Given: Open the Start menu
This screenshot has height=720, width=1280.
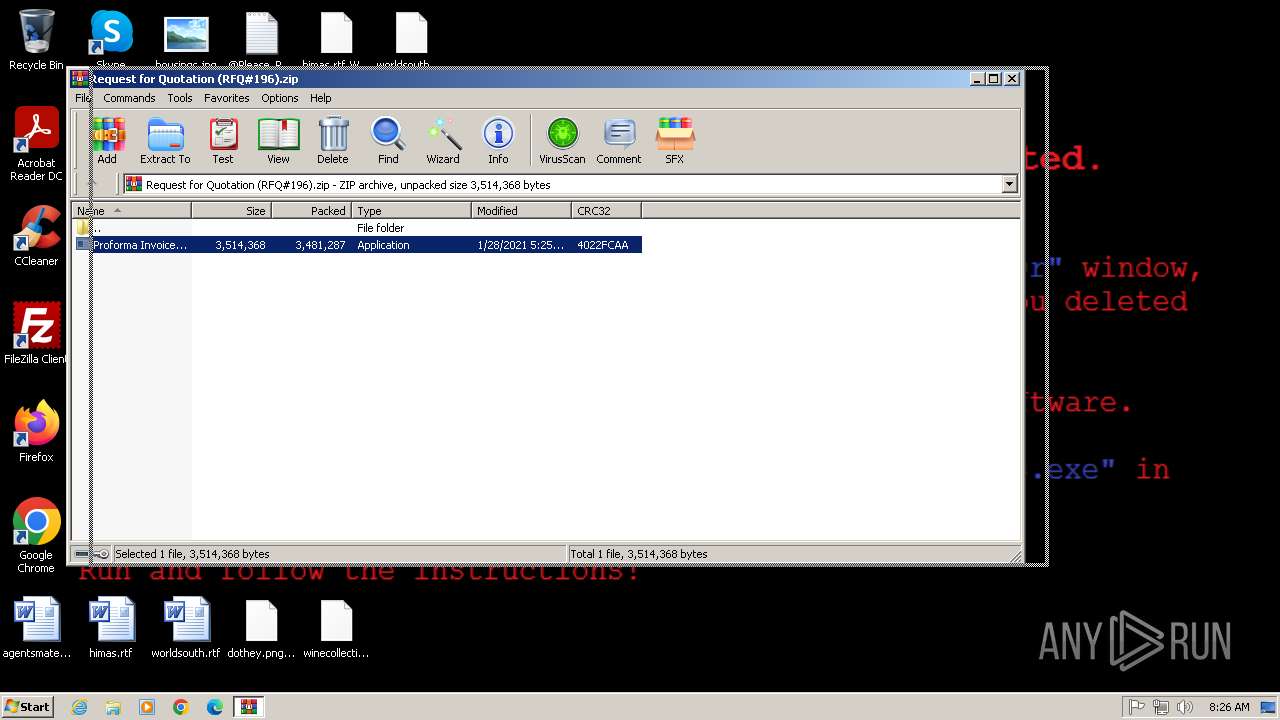Looking at the screenshot, I should tap(27, 707).
